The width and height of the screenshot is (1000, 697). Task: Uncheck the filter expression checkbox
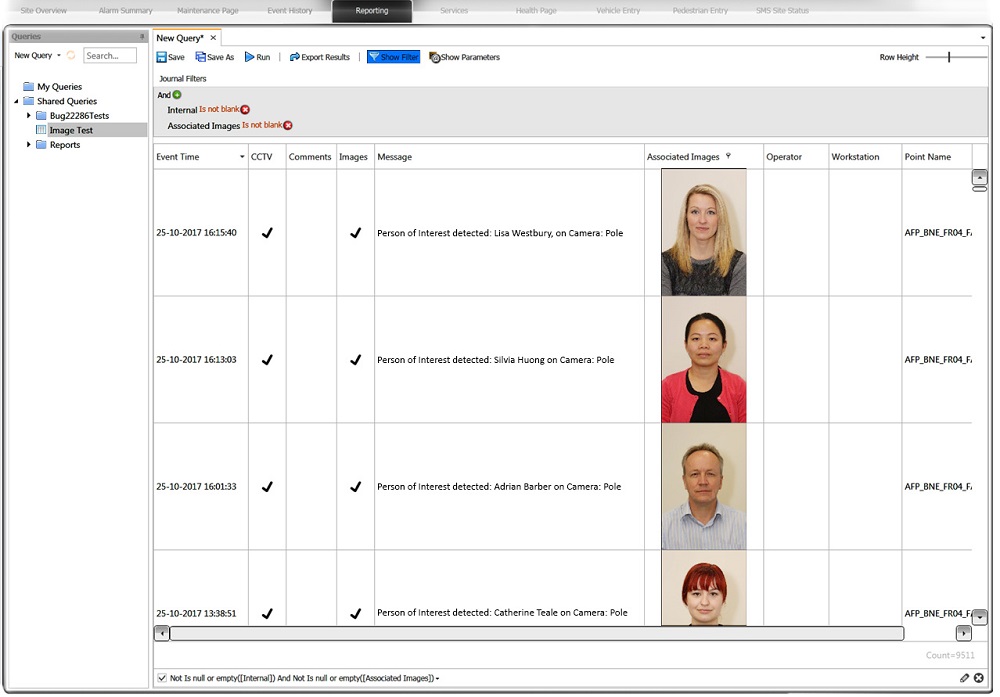click(162, 678)
